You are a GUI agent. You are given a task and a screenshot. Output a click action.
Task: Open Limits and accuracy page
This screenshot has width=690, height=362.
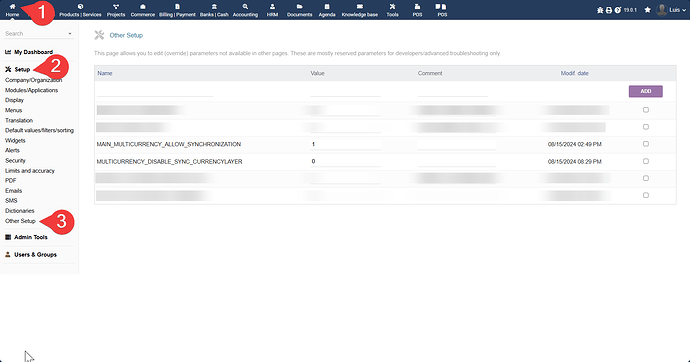click(x=30, y=171)
